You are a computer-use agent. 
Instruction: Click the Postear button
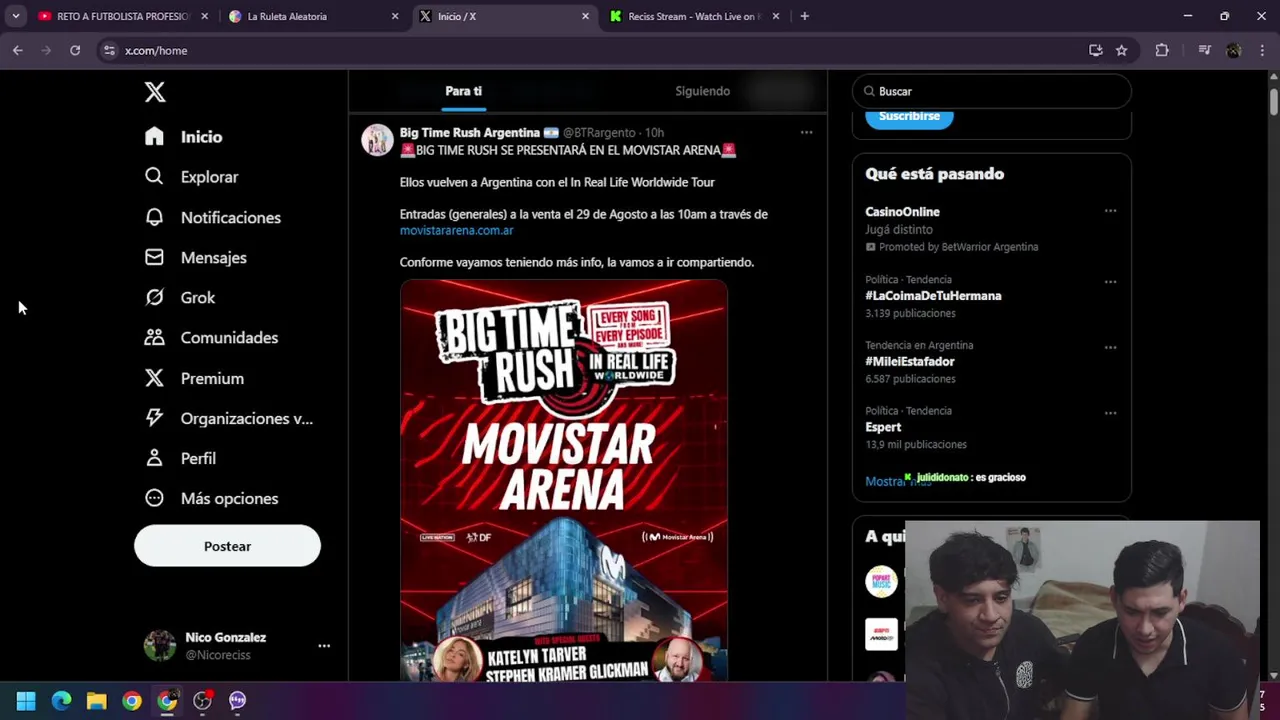[x=227, y=546]
